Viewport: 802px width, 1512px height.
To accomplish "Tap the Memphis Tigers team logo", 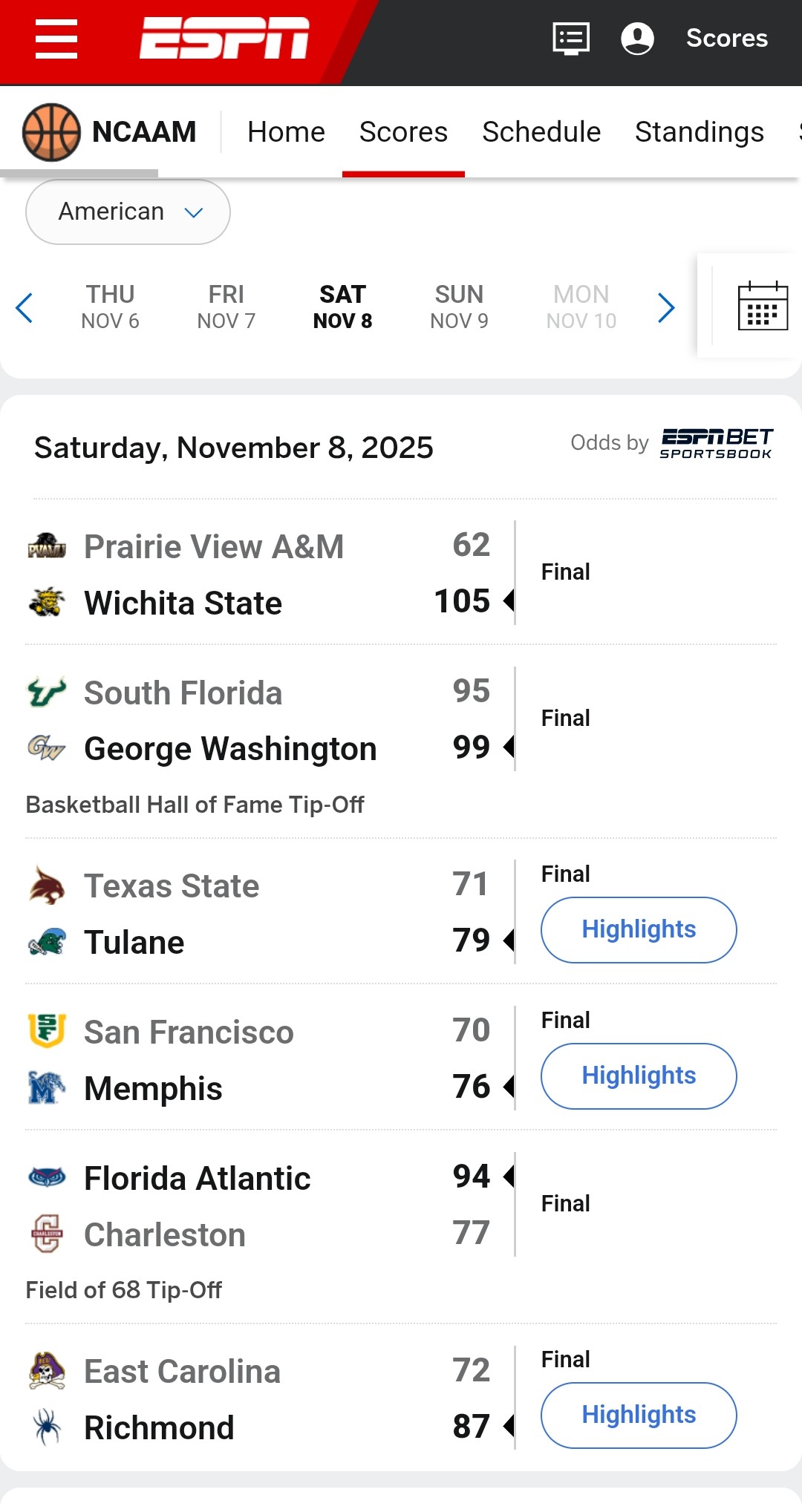I will (x=46, y=1087).
